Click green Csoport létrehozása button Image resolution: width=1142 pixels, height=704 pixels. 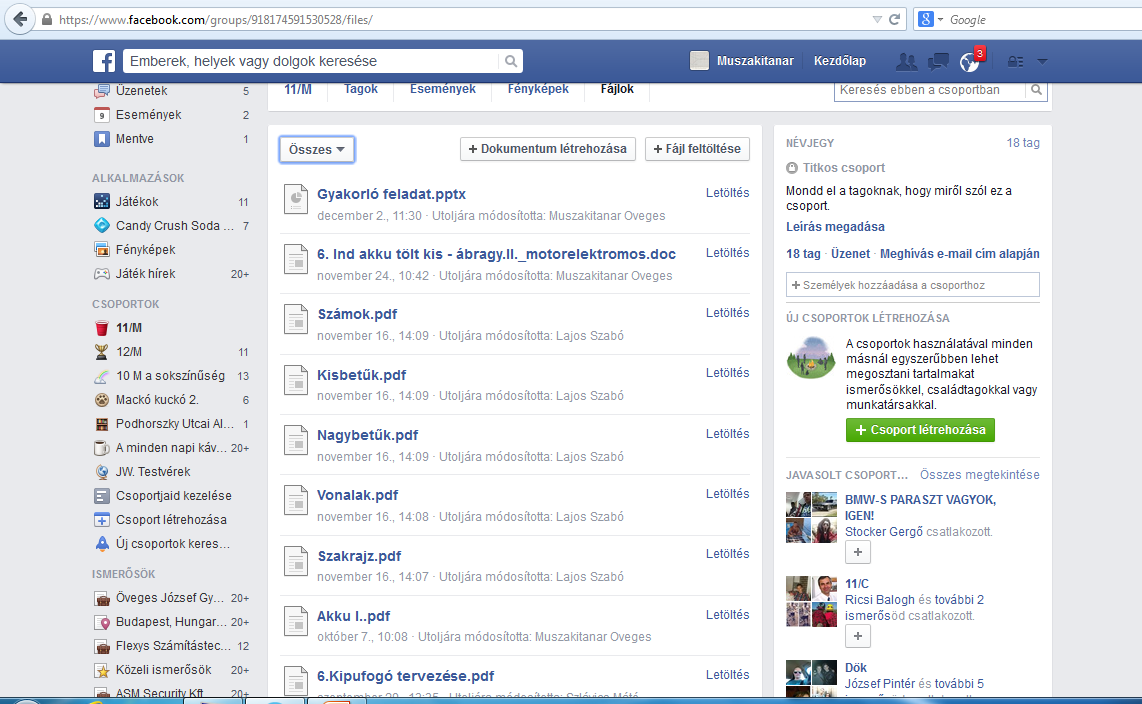[921, 430]
